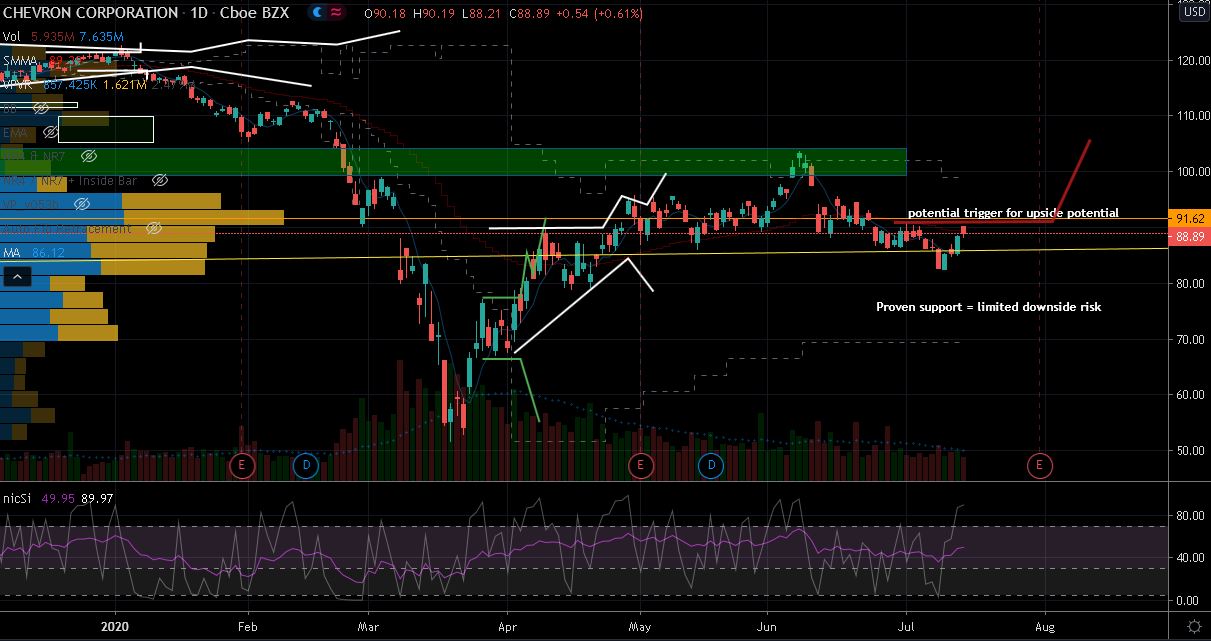Show the Auto Fib Retracement indicator
The height and width of the screenshot is (641, 1211).
tap(153, 229)
